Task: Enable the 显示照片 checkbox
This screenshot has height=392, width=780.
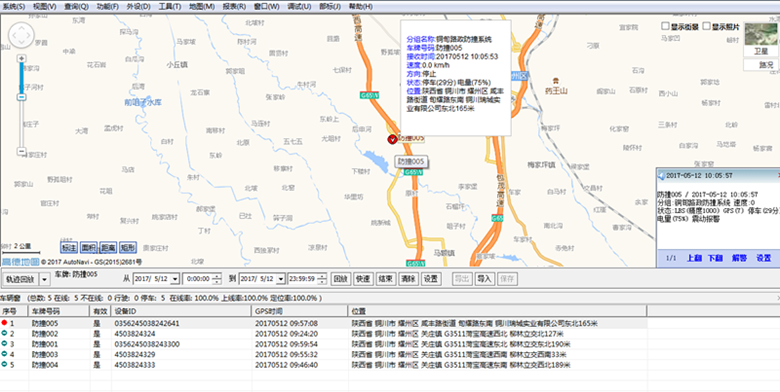Action: click(x=706, y=26)
